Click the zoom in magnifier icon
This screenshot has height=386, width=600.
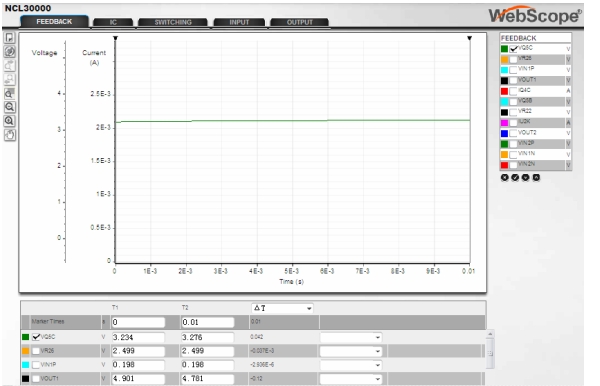pyautogui.click(x=10, y=121)
